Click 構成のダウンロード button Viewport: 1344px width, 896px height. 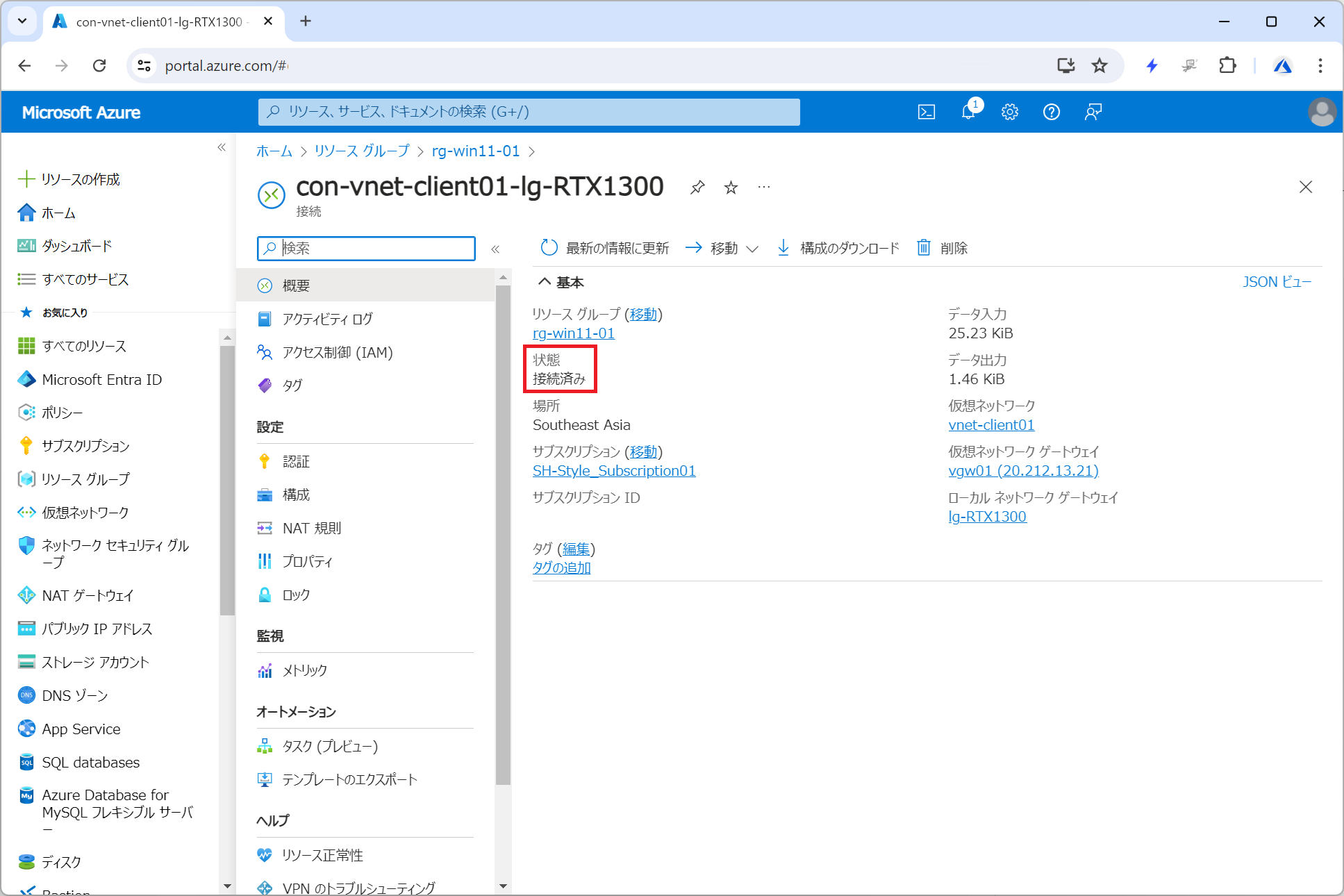coord(838,248)
